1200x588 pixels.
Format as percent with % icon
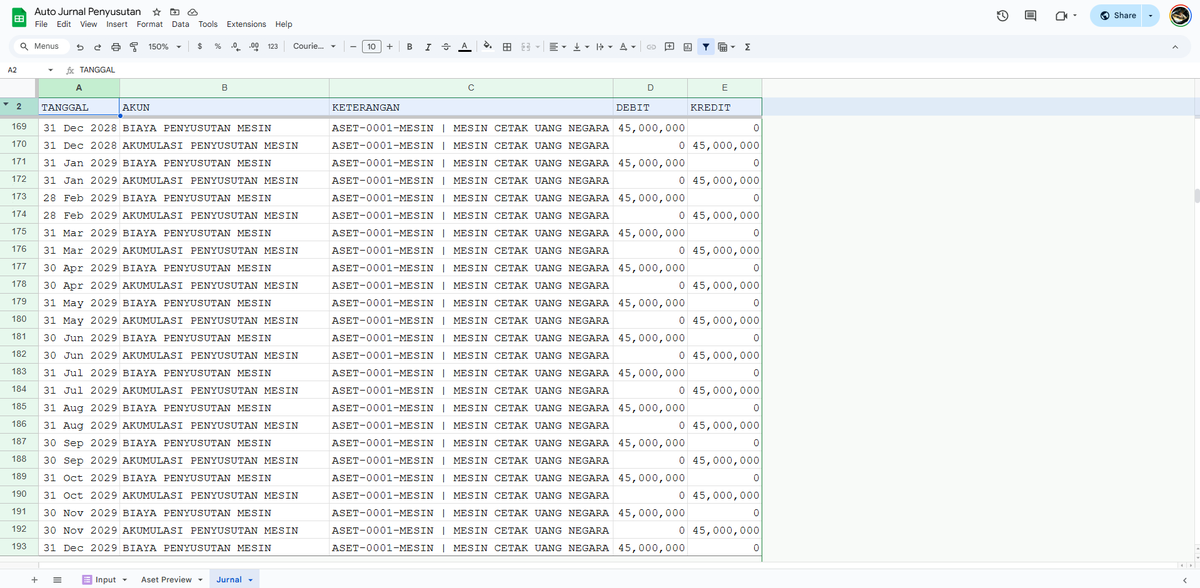(x=218, y=46)
